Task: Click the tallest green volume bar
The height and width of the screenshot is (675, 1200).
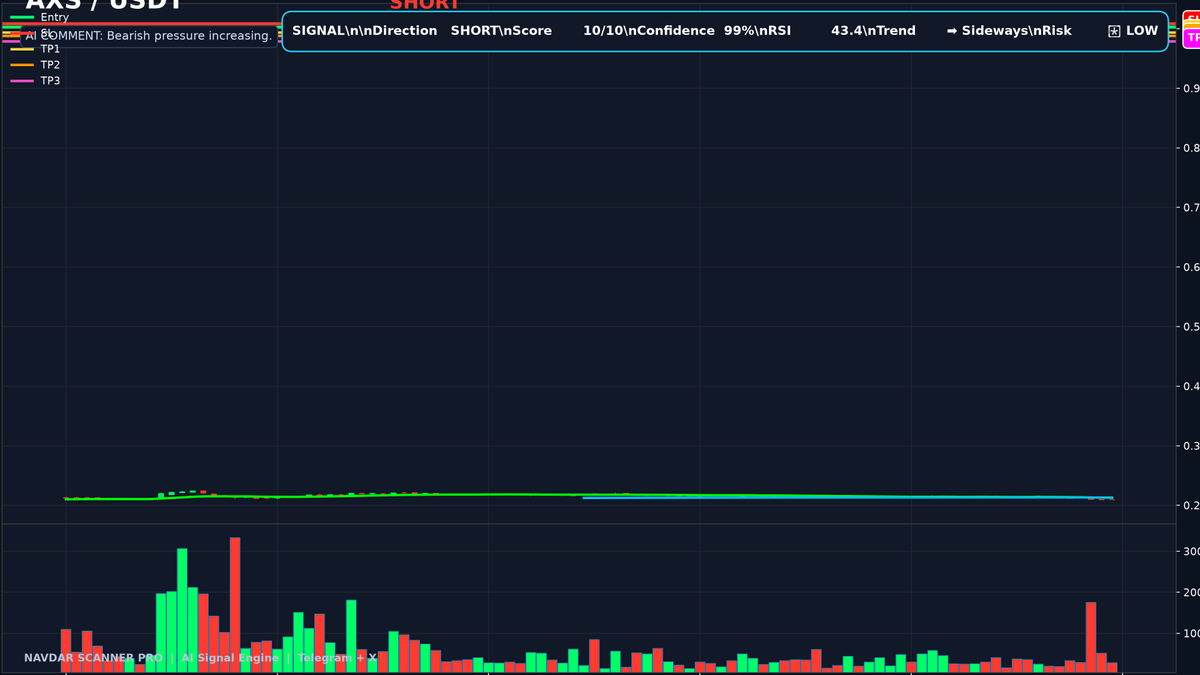Action: tap(182, 609)
